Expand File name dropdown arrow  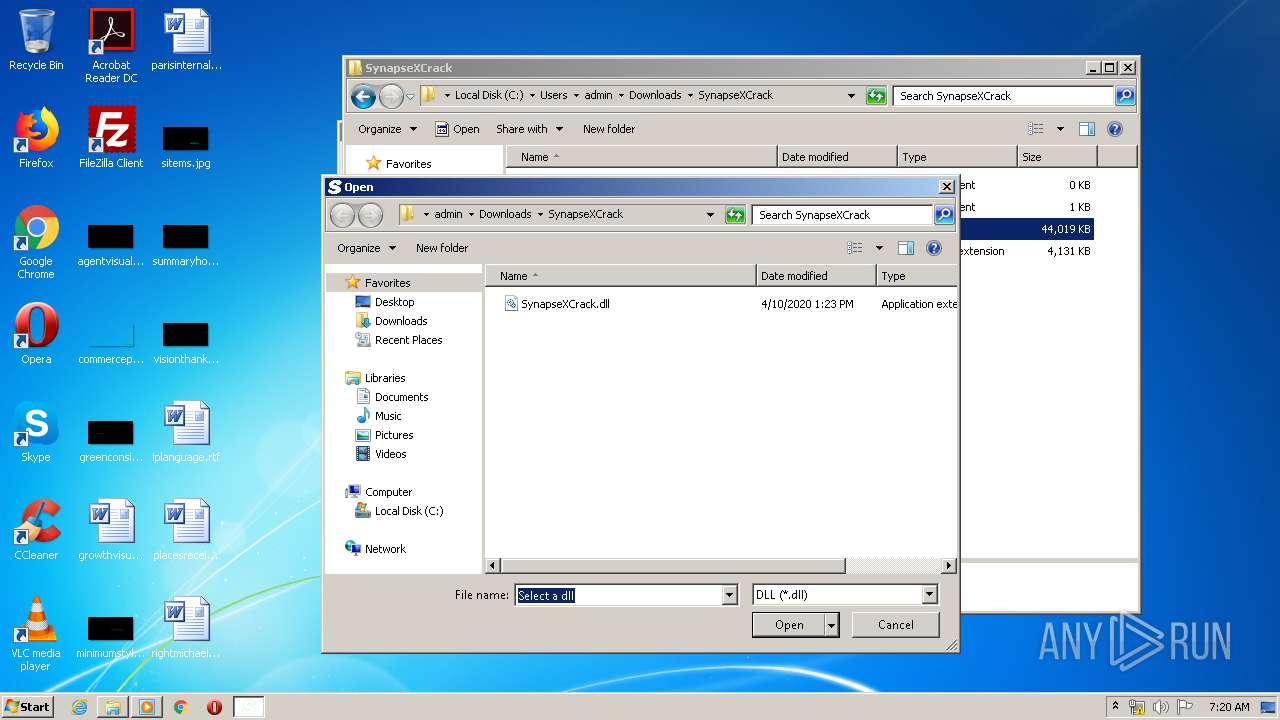pos(729,595)
